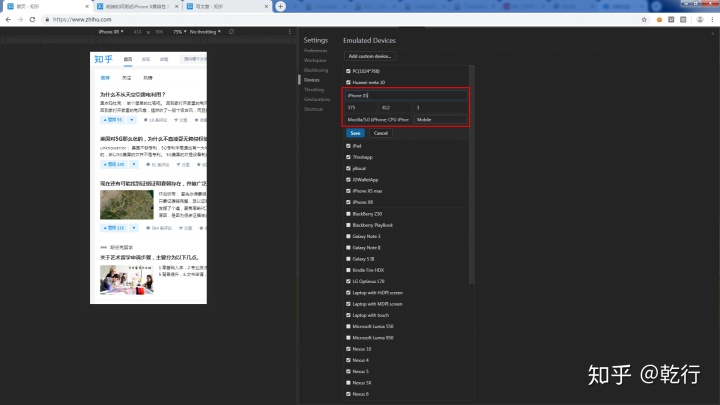Open the iPhone XR device dropdown
Image resolution: width=720 pixels, height=405 pixels.
click(x=111, y=32)
